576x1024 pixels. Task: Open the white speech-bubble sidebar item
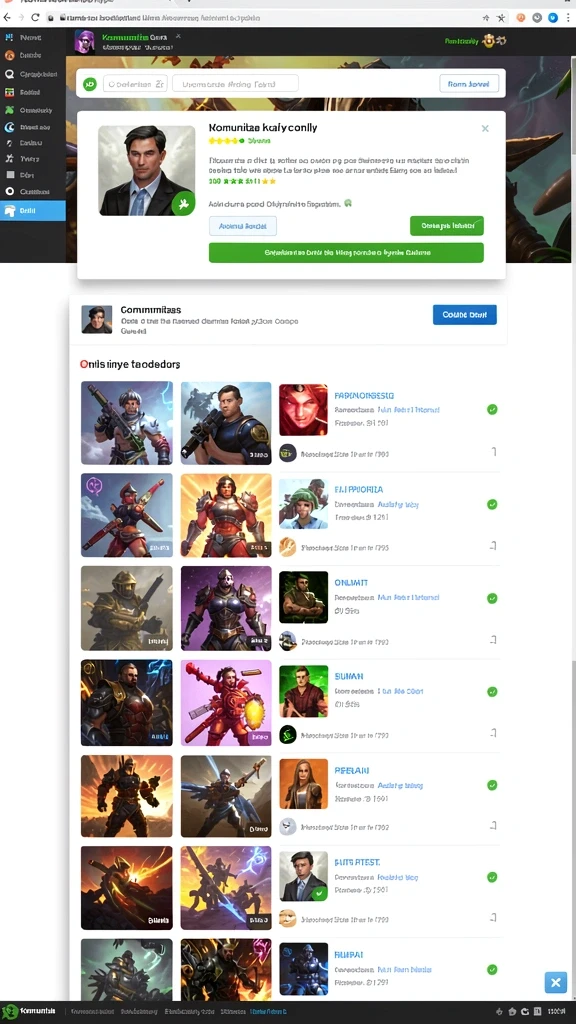tap(10, 74)
